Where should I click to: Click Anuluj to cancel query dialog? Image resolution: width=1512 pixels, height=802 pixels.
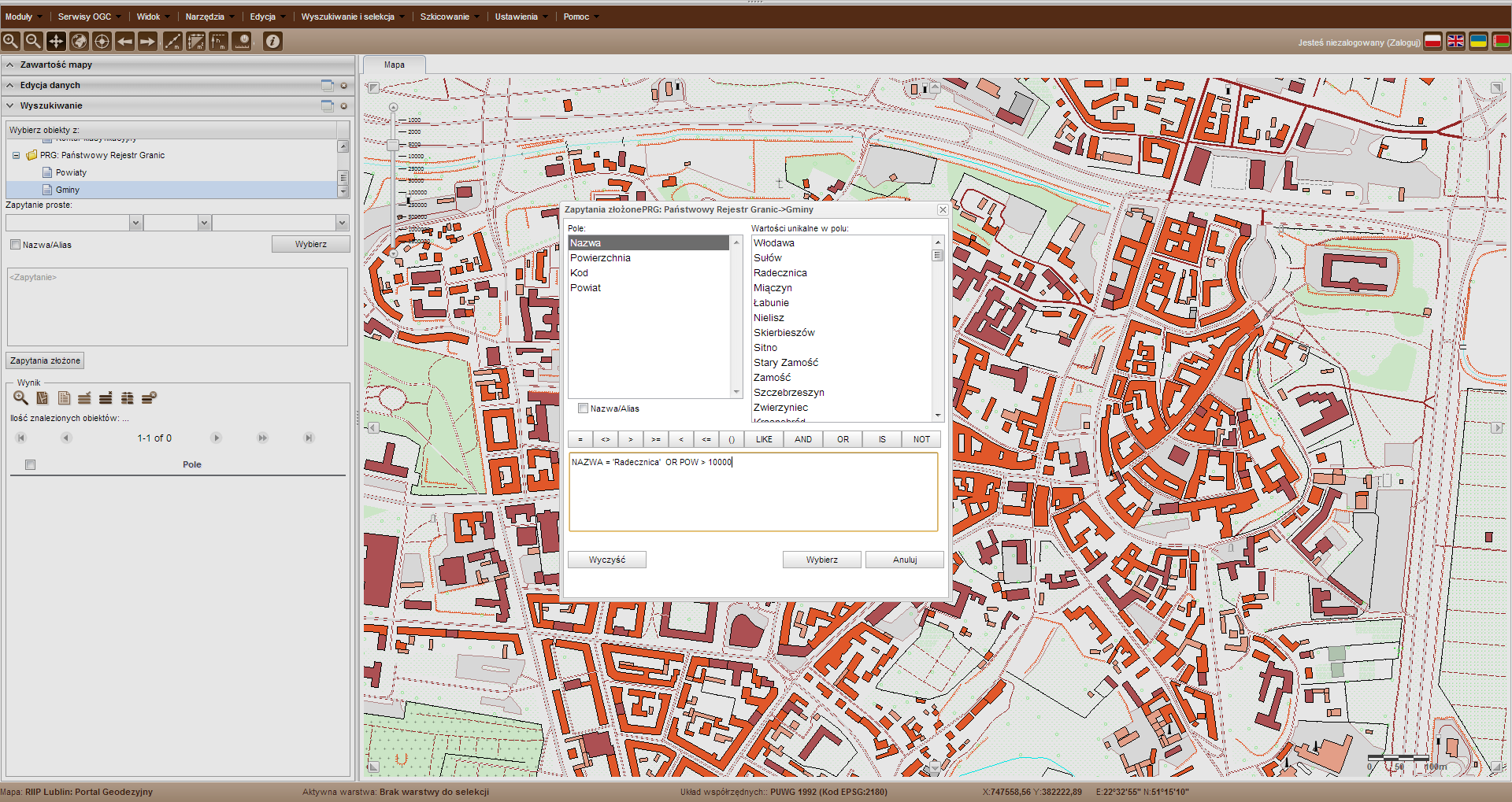click(904, 560)
